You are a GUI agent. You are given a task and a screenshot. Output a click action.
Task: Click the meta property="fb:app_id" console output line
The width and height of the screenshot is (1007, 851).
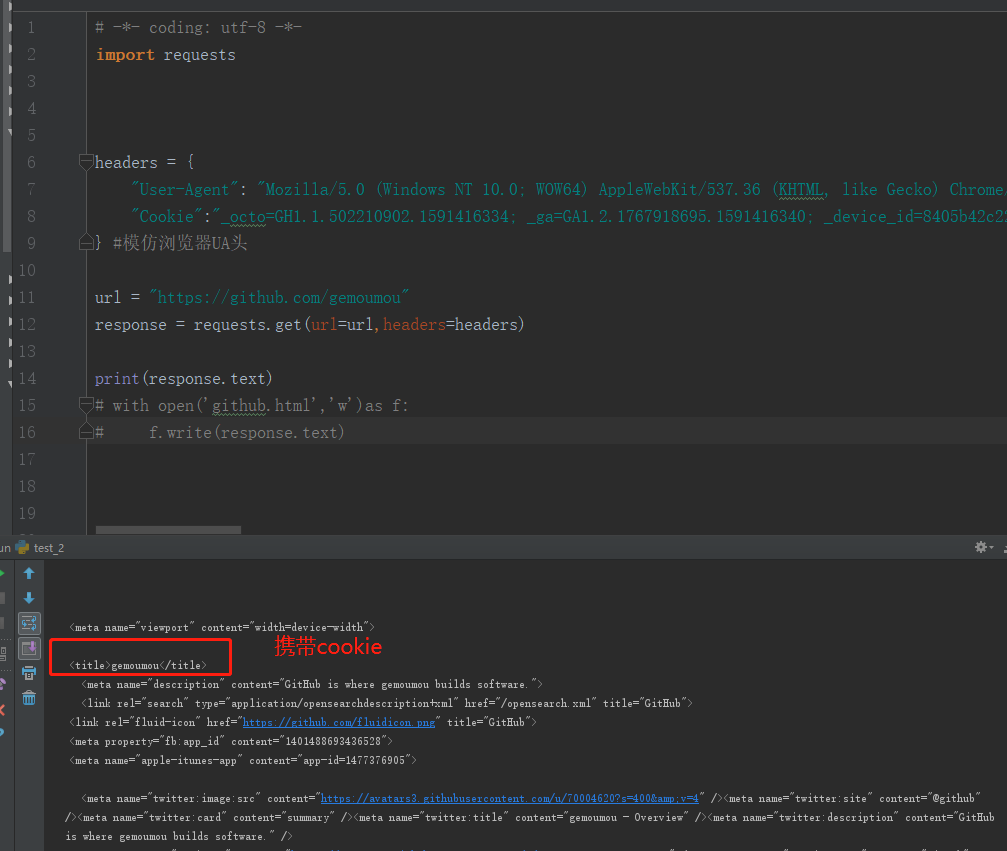(x=231, y=741)
